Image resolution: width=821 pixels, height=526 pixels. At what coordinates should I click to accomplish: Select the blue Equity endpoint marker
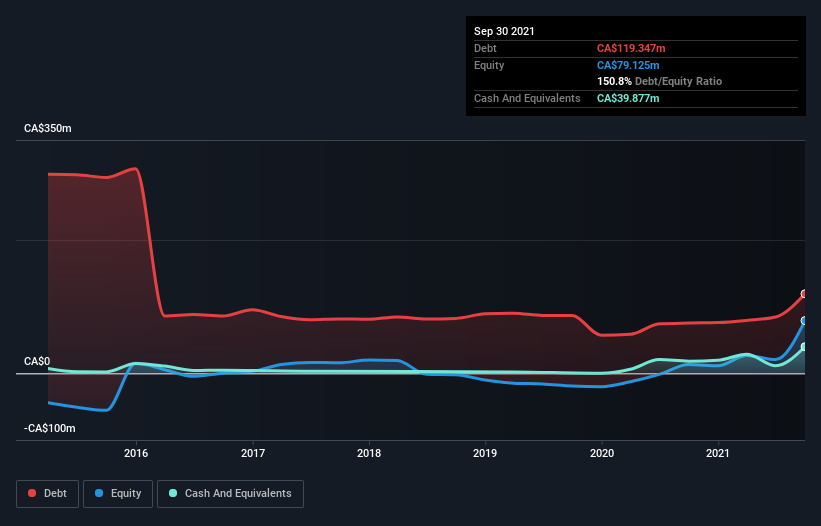(x=804, y=321)
